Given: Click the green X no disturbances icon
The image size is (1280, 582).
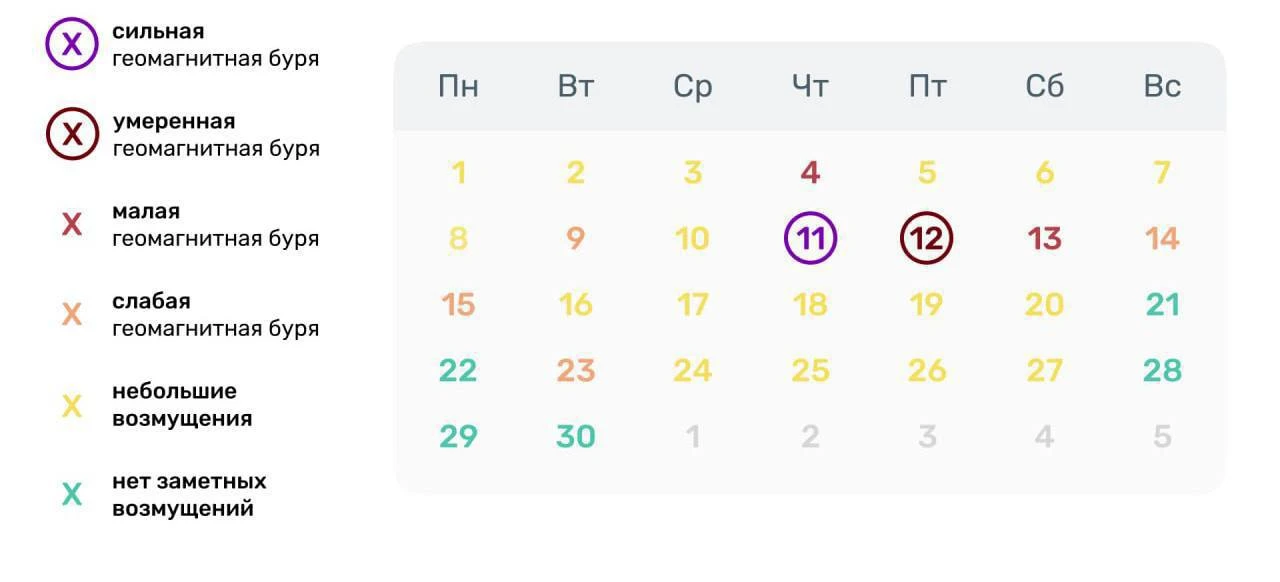Looking at the screenshot, I should (x=72, y=494).
